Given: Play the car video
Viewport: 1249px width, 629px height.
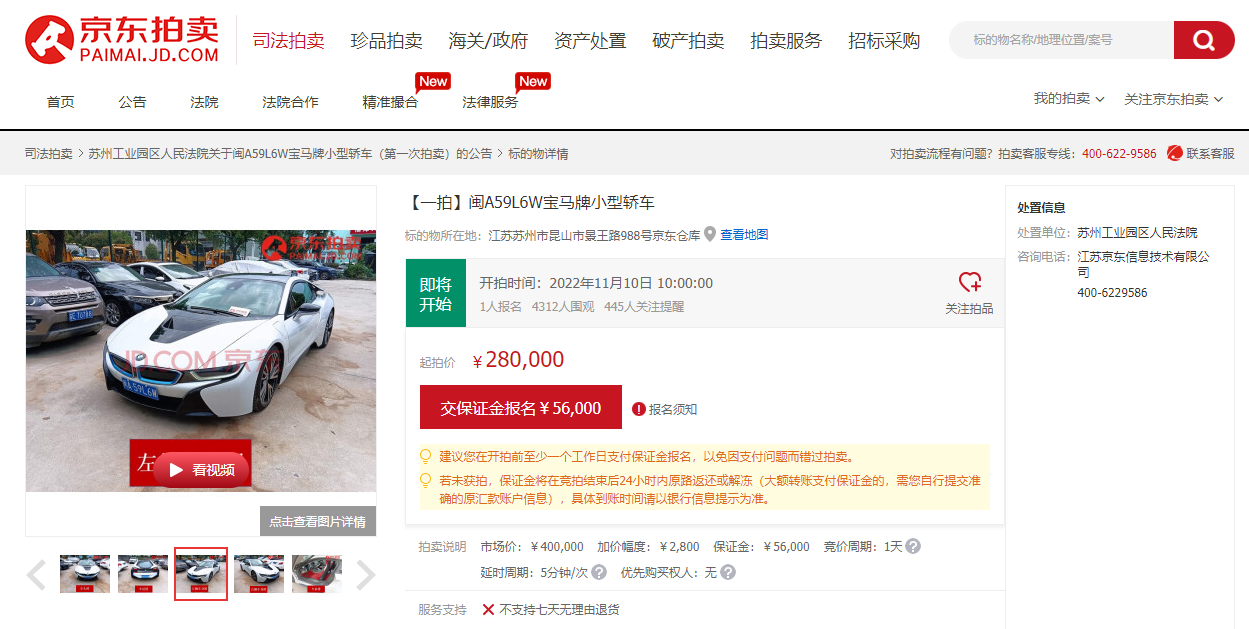Looking at the screenshot, I should coord(201,469).
